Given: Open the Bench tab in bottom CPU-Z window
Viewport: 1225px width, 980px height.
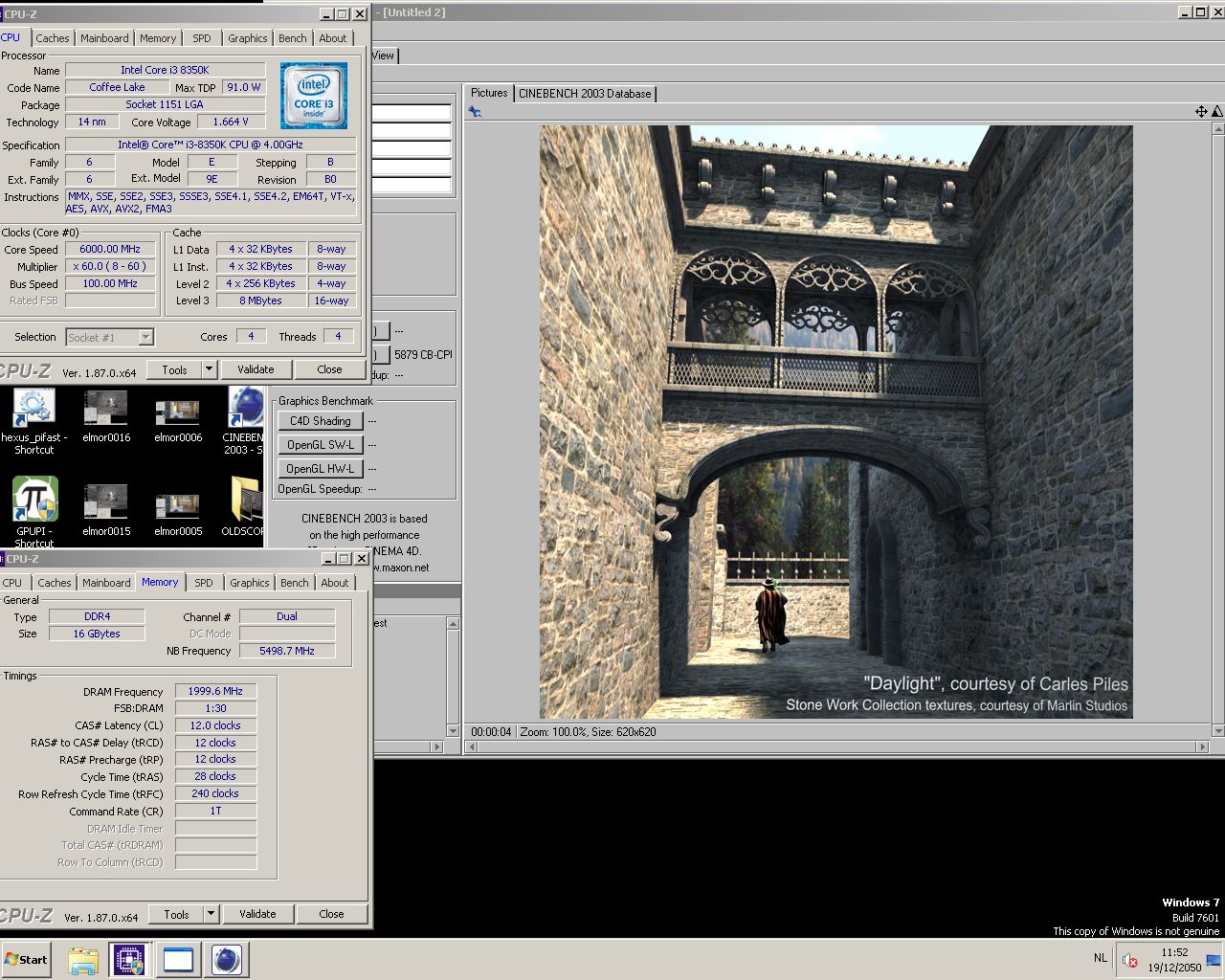Looking at the screenshot, I should click(295, 583).
